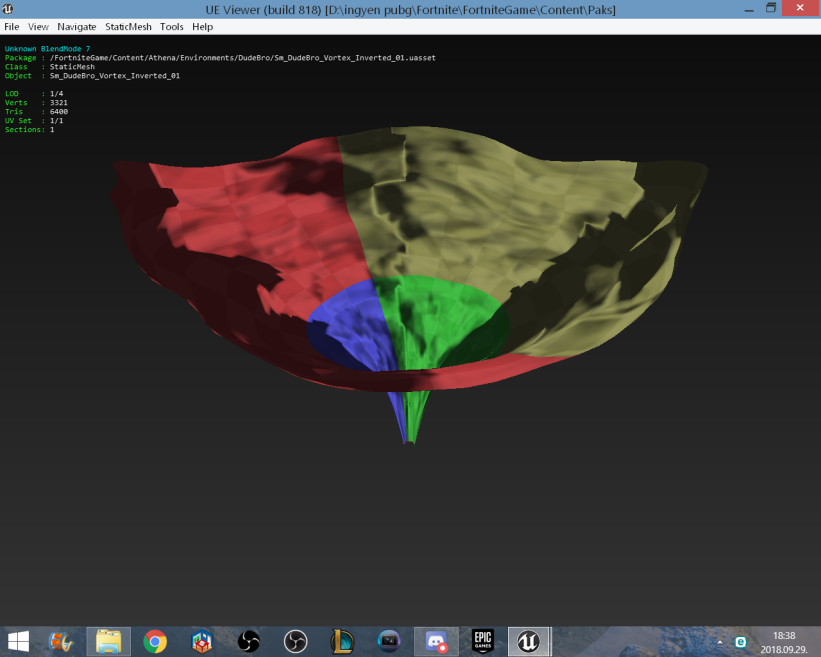Image resolution: width=821 pixels, height=657 pixels.
Task: Click the clock showing 18:38
Action: coord(785,636)
